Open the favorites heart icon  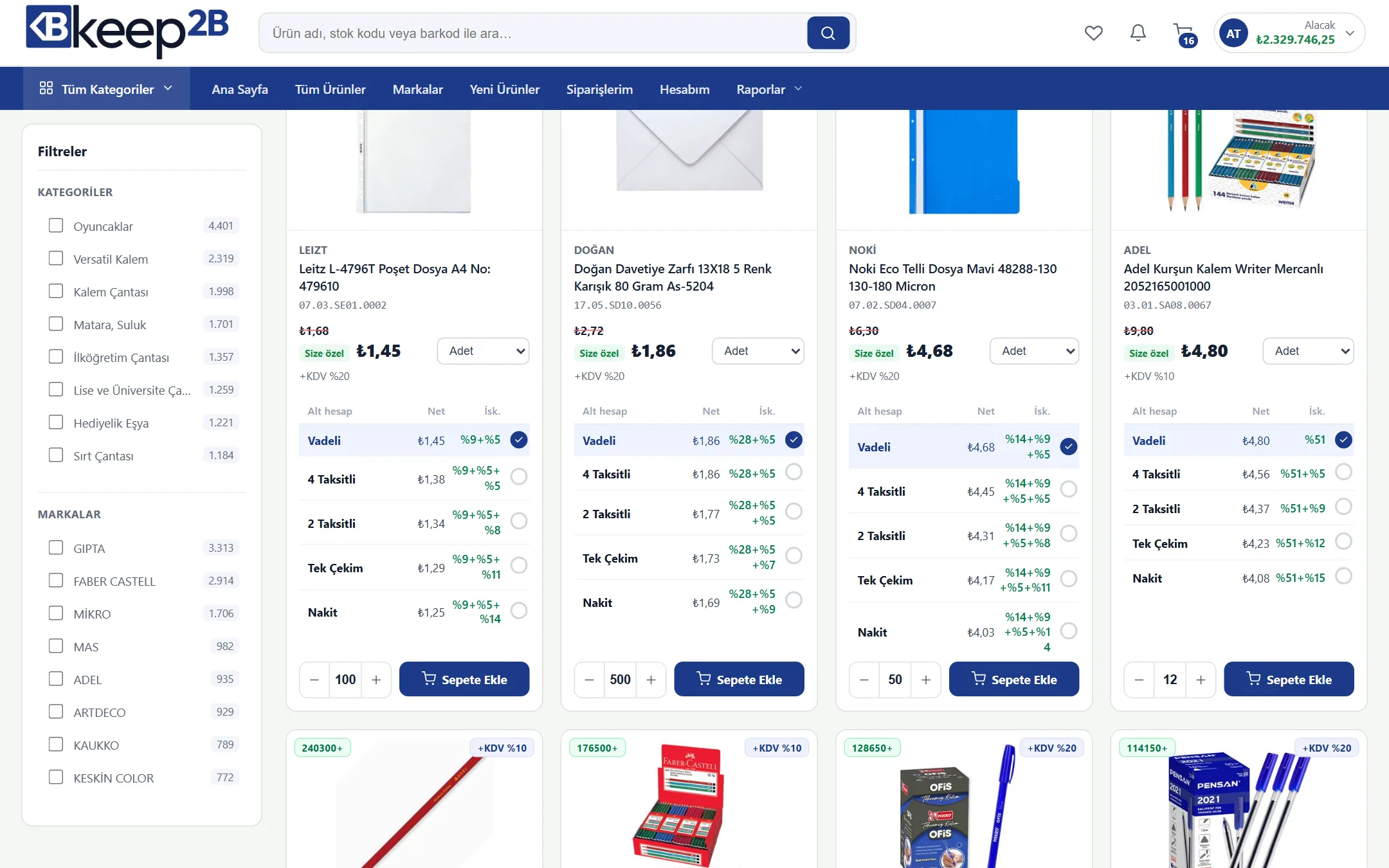tap(1093, 33)
